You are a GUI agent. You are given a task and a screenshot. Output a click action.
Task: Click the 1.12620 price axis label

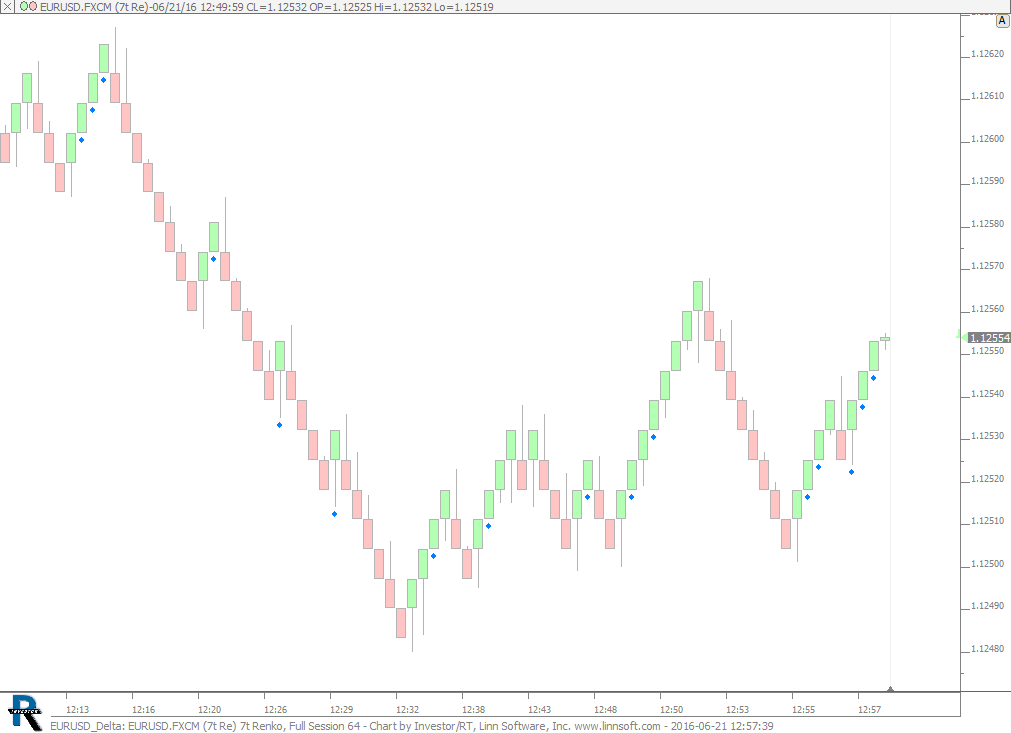[x=987, y=54]
